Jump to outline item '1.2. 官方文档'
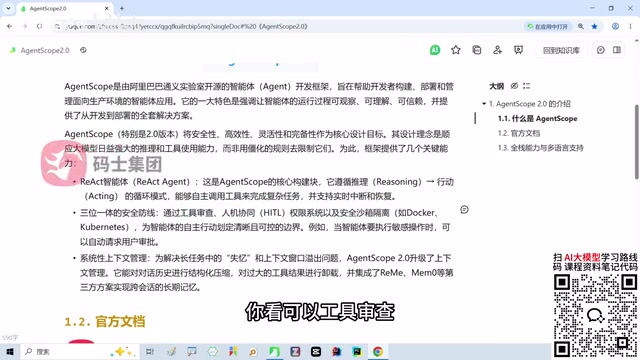 click(519, 133)
